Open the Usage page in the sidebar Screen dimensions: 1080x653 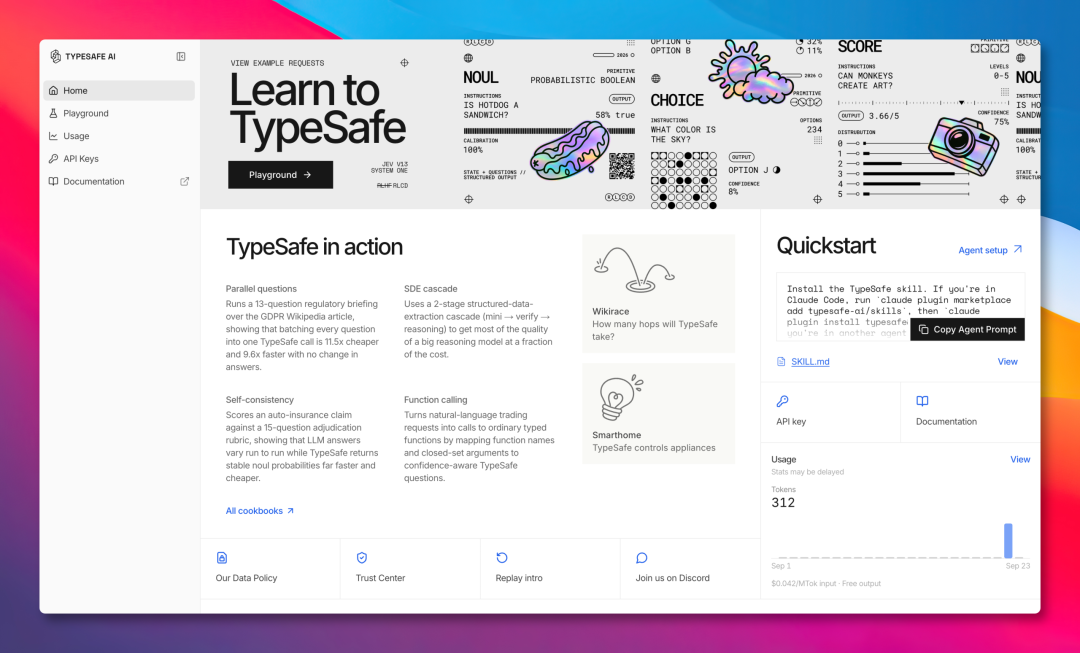pos(119,136)
